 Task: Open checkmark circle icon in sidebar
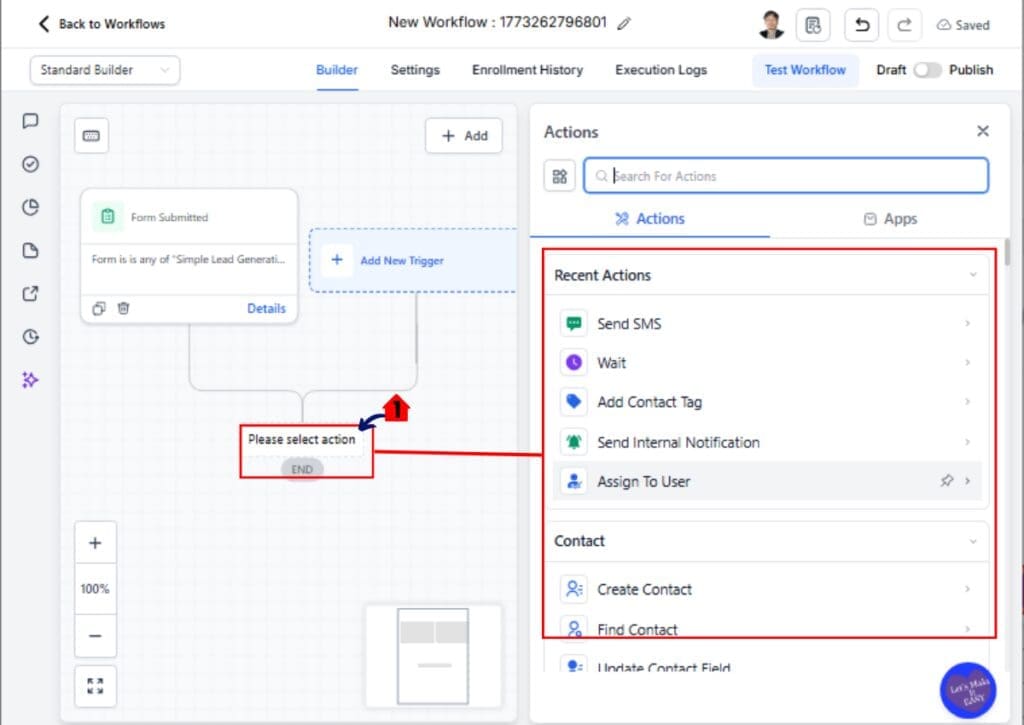point(30,164)
